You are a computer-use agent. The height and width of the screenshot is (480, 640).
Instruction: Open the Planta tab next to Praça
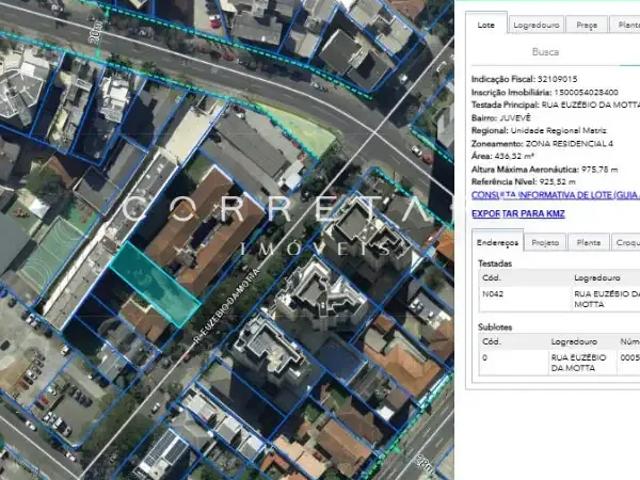(625, 25)
